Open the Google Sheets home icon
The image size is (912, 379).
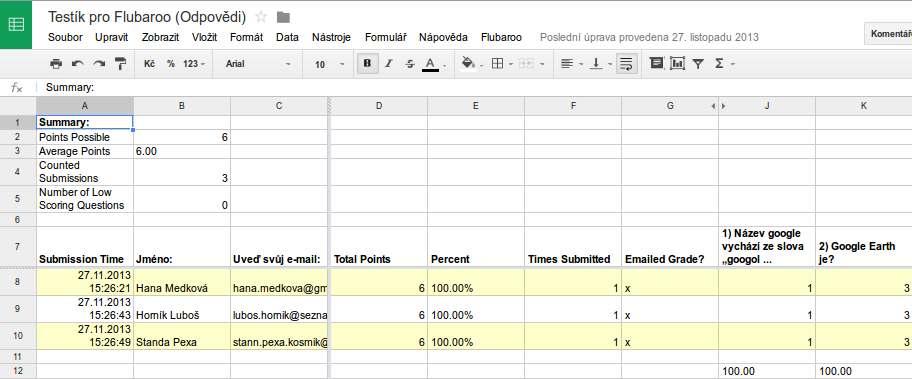click(x=16, y=24)
